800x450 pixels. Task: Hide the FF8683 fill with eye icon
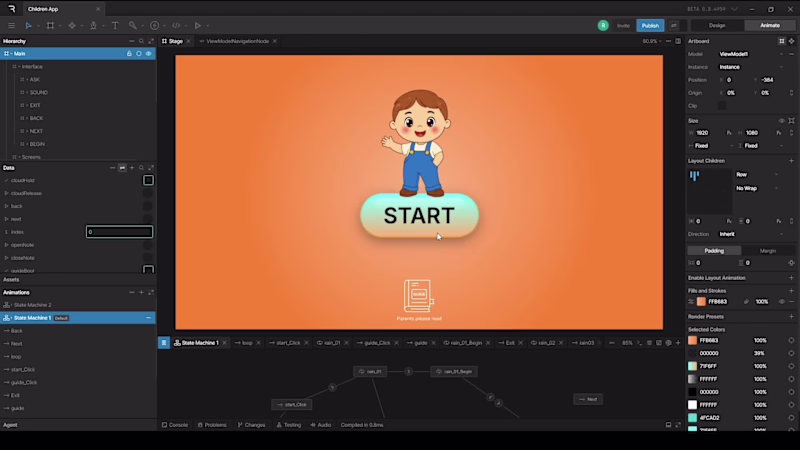pos(782,302)
